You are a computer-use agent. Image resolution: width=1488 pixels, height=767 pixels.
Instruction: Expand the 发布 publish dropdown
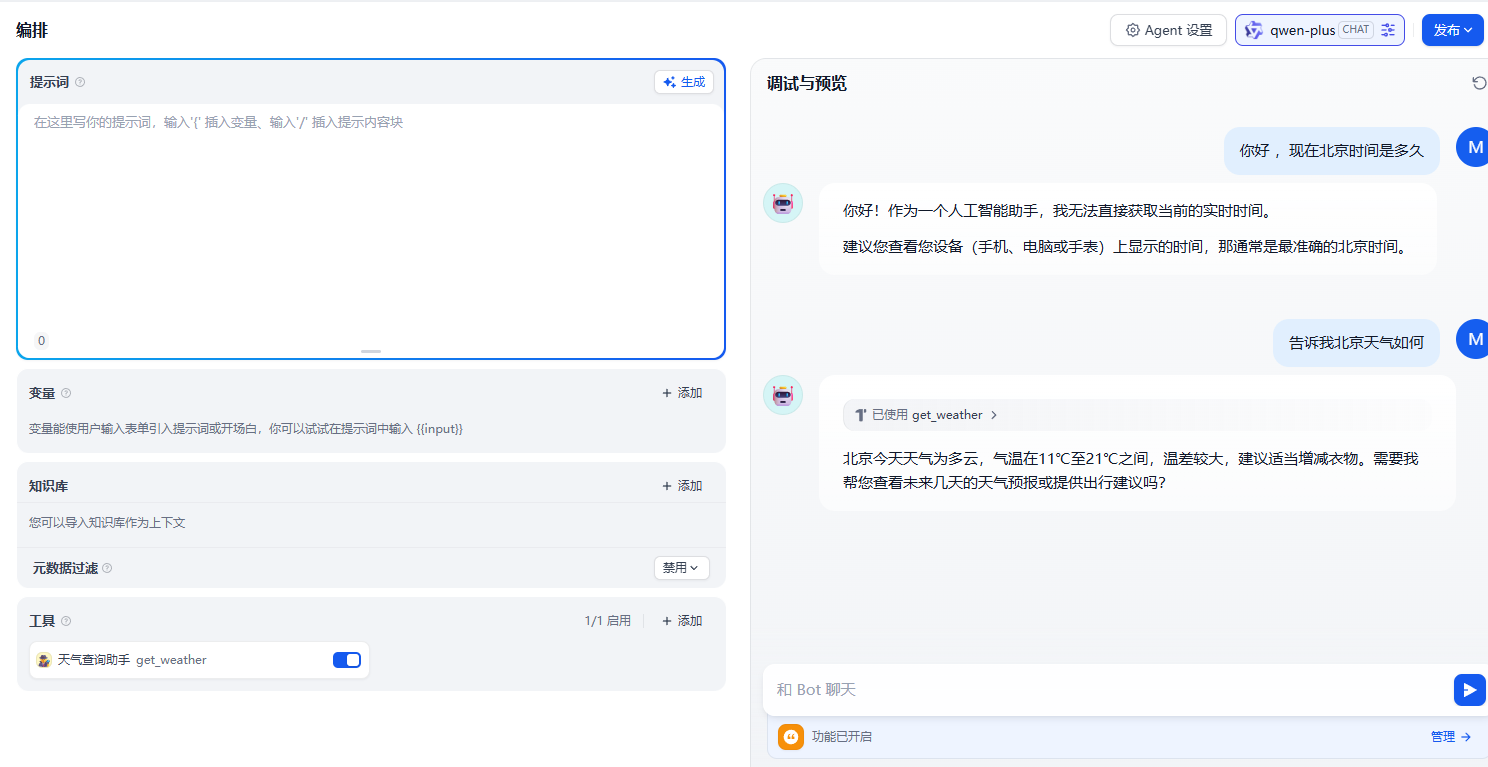pos(1452,30)
